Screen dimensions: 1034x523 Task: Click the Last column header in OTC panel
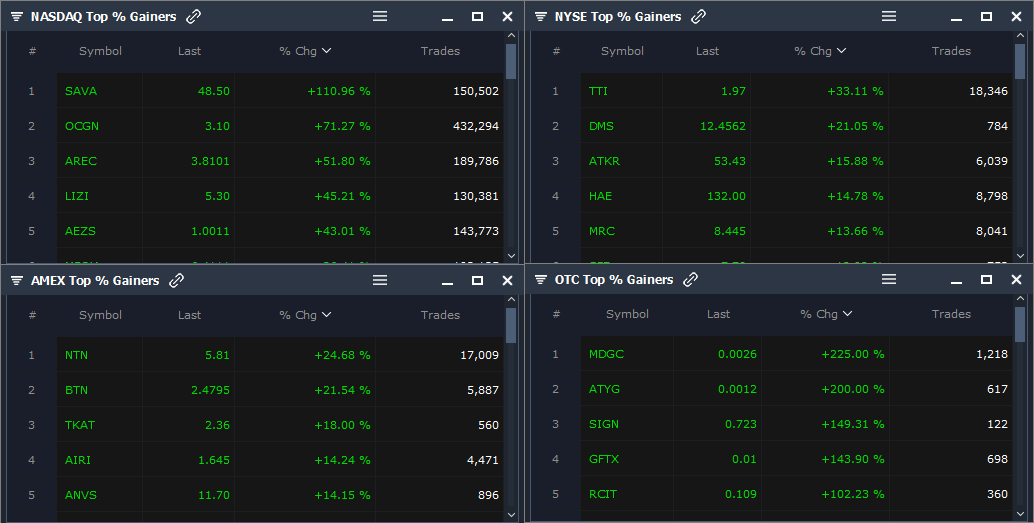coord(718,314)
